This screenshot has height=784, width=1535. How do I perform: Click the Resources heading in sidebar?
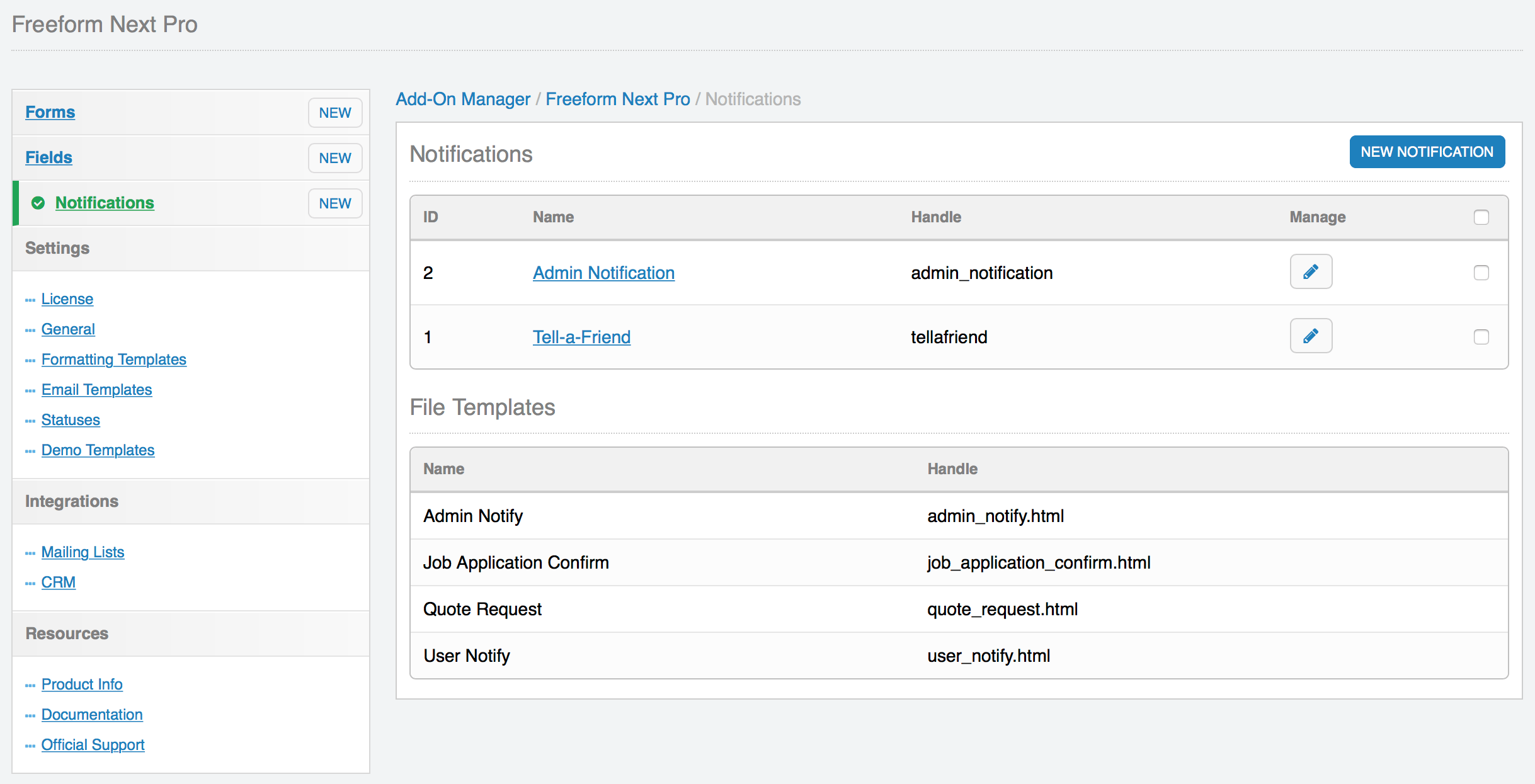coord(67,633)
